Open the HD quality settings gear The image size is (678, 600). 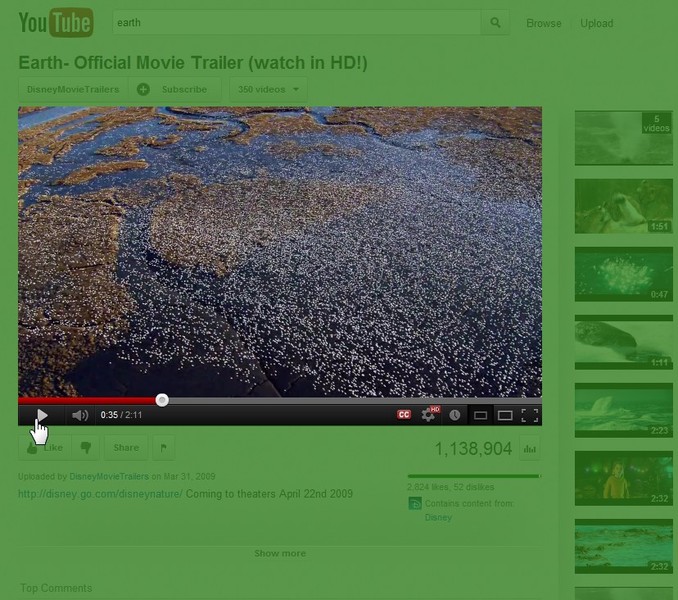pyautogui.click(x=429, y=414)
